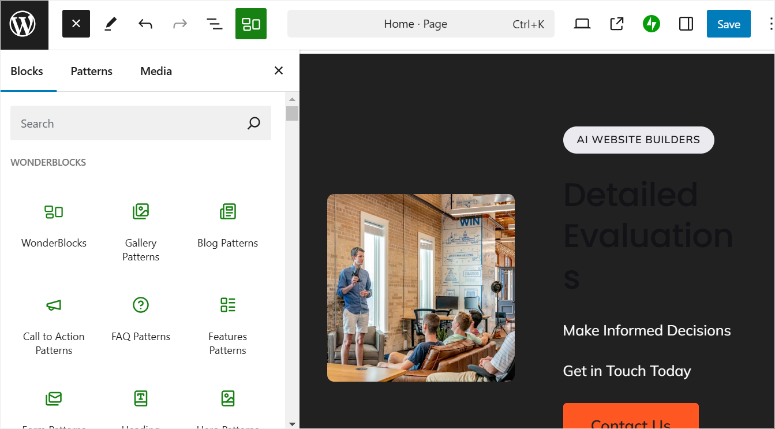Close the inserter panel with X

279,71
